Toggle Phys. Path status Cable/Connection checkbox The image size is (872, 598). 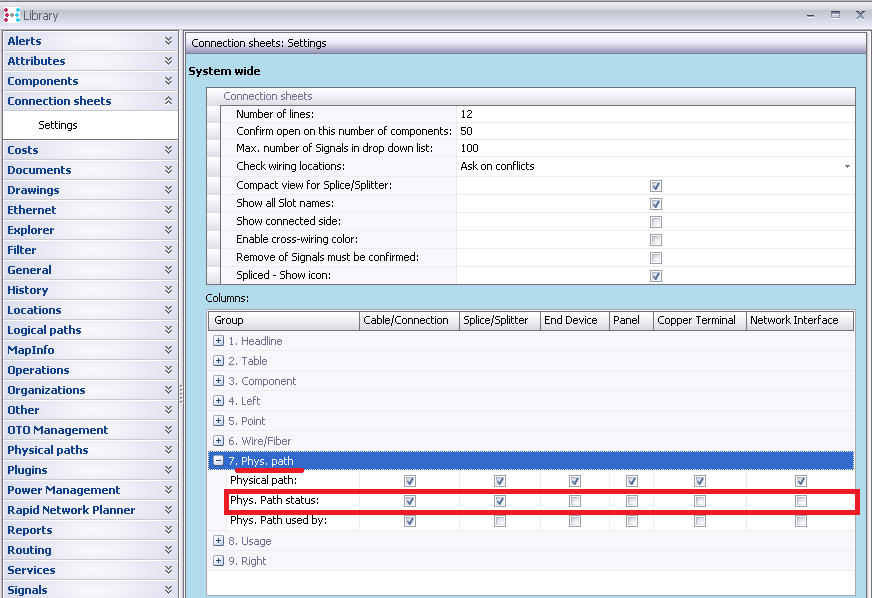tap(410, 501)
